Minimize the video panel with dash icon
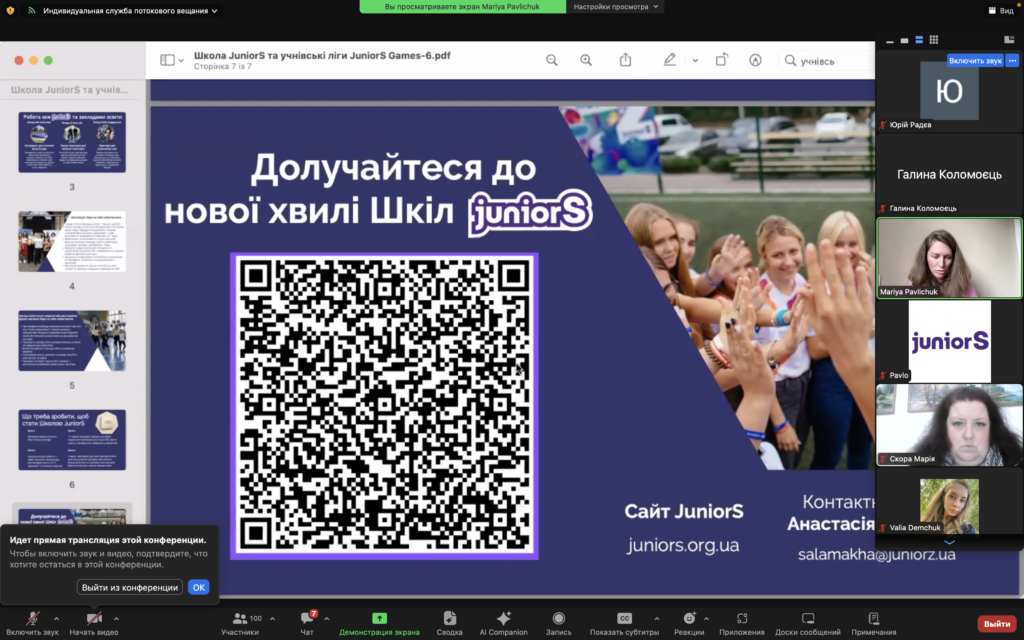Image resolution: width=1024 pixels, height=640 pixels. pos(889,40)
